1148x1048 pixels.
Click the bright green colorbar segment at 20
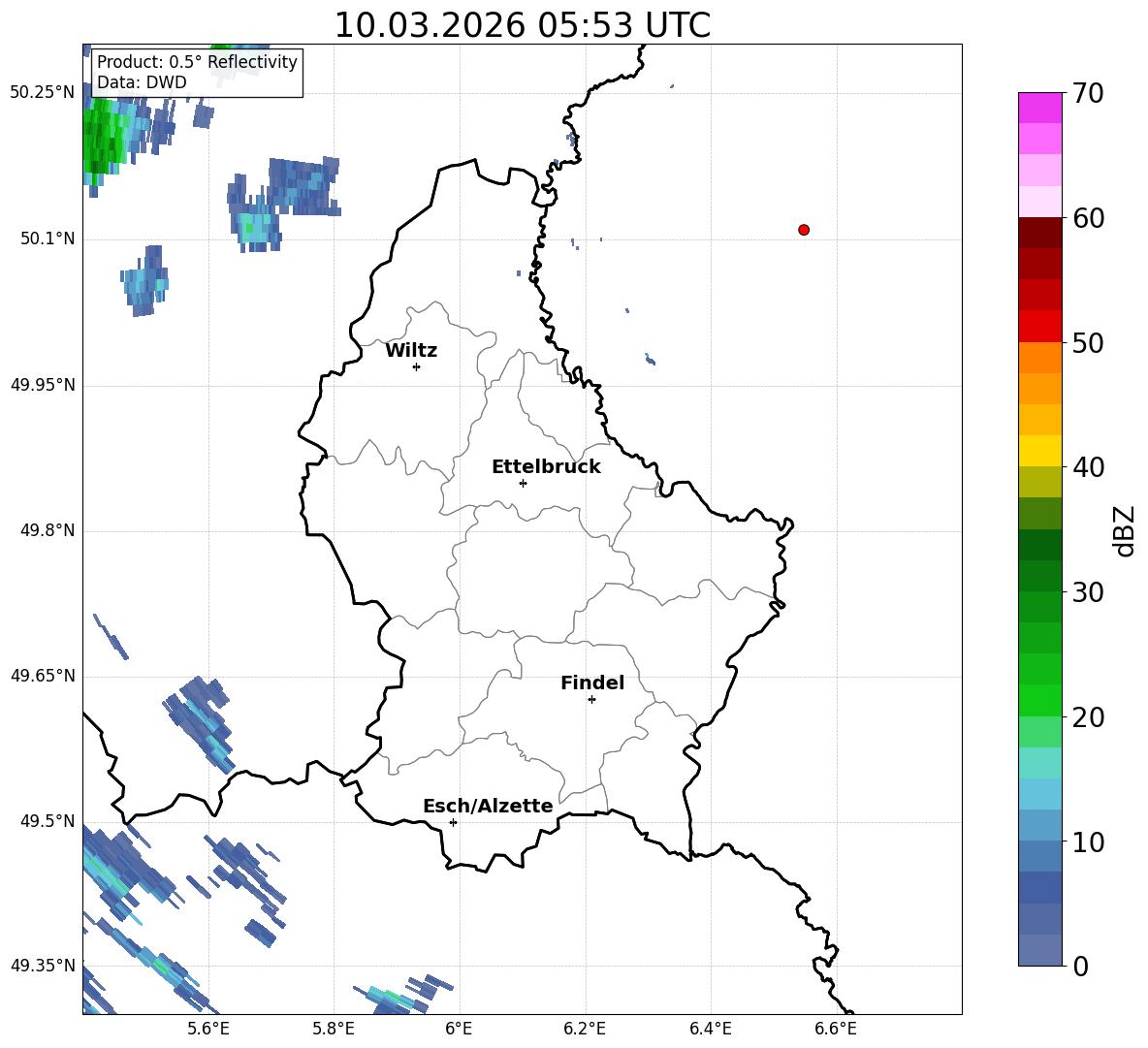(x=1040, y=700)
